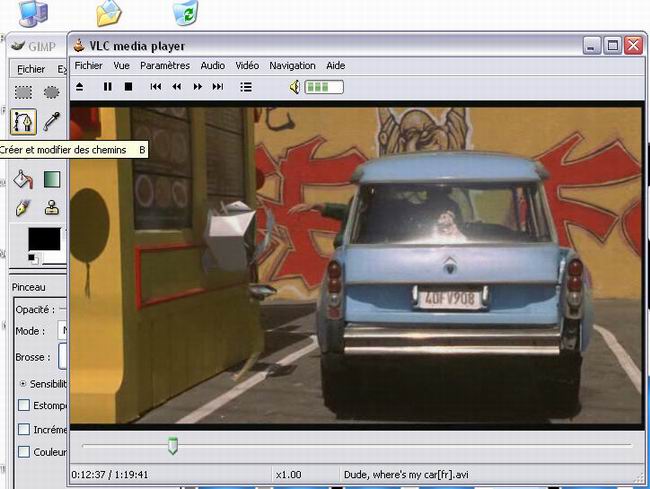Click the VLC seek slider handle
Viewport: 650px width, 489px height.
tap(173, 446)
